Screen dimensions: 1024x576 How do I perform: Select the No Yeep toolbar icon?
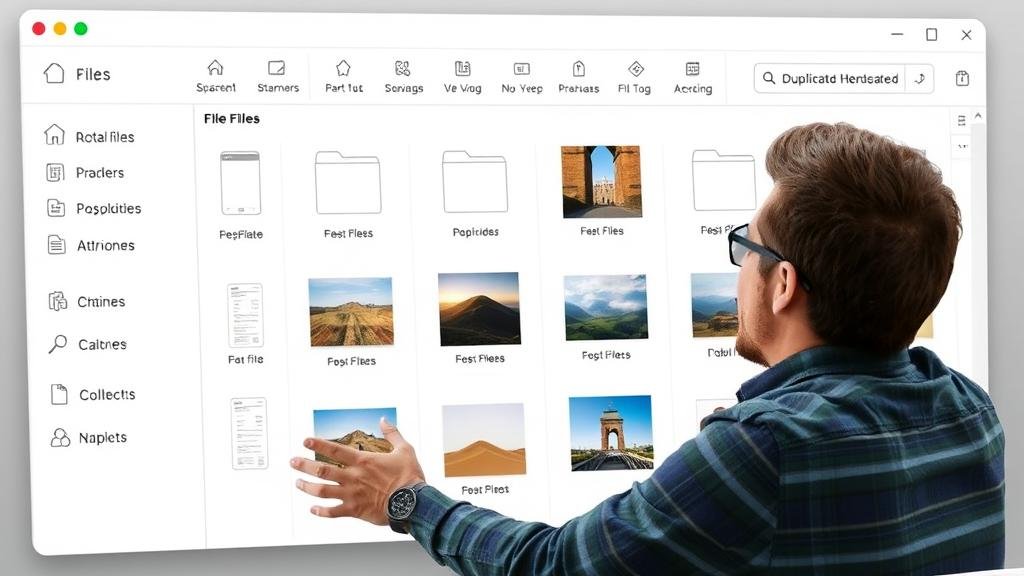[521, 69]
